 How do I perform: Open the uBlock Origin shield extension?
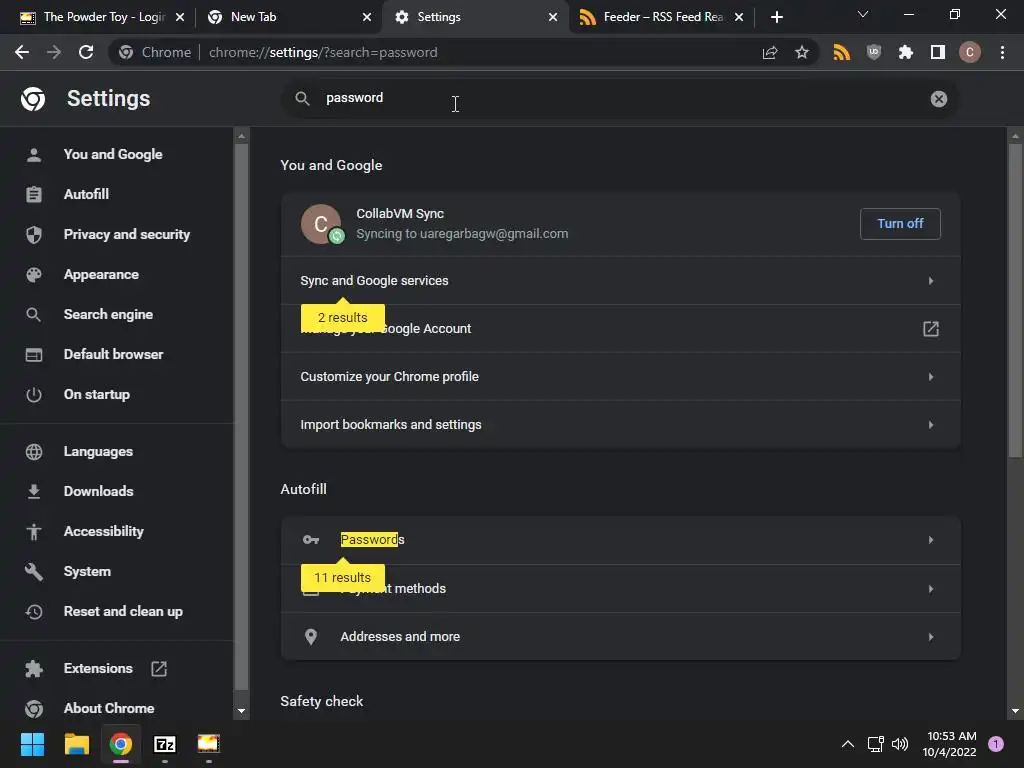874,52
